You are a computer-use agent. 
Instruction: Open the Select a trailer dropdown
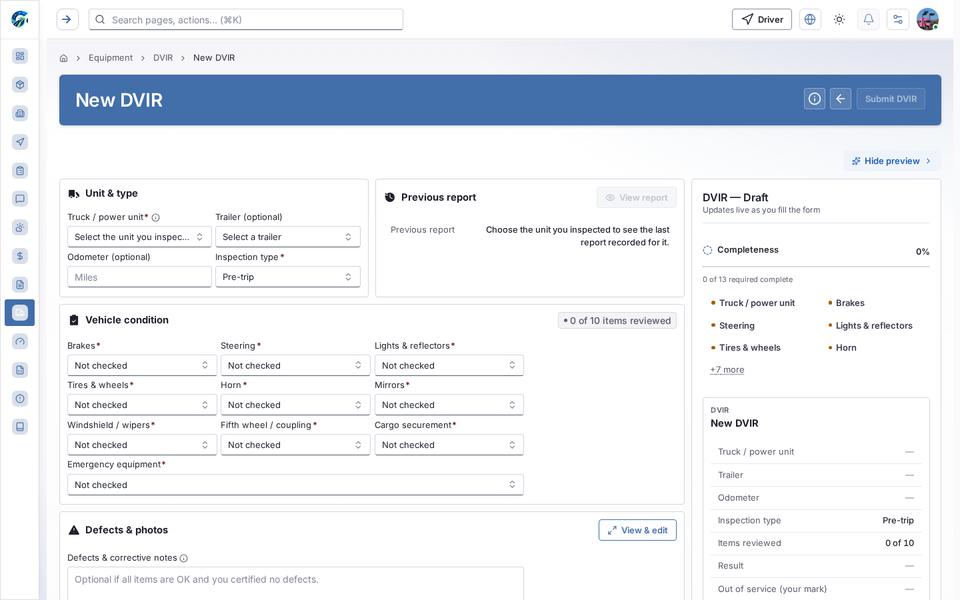(x=287, y=237)
